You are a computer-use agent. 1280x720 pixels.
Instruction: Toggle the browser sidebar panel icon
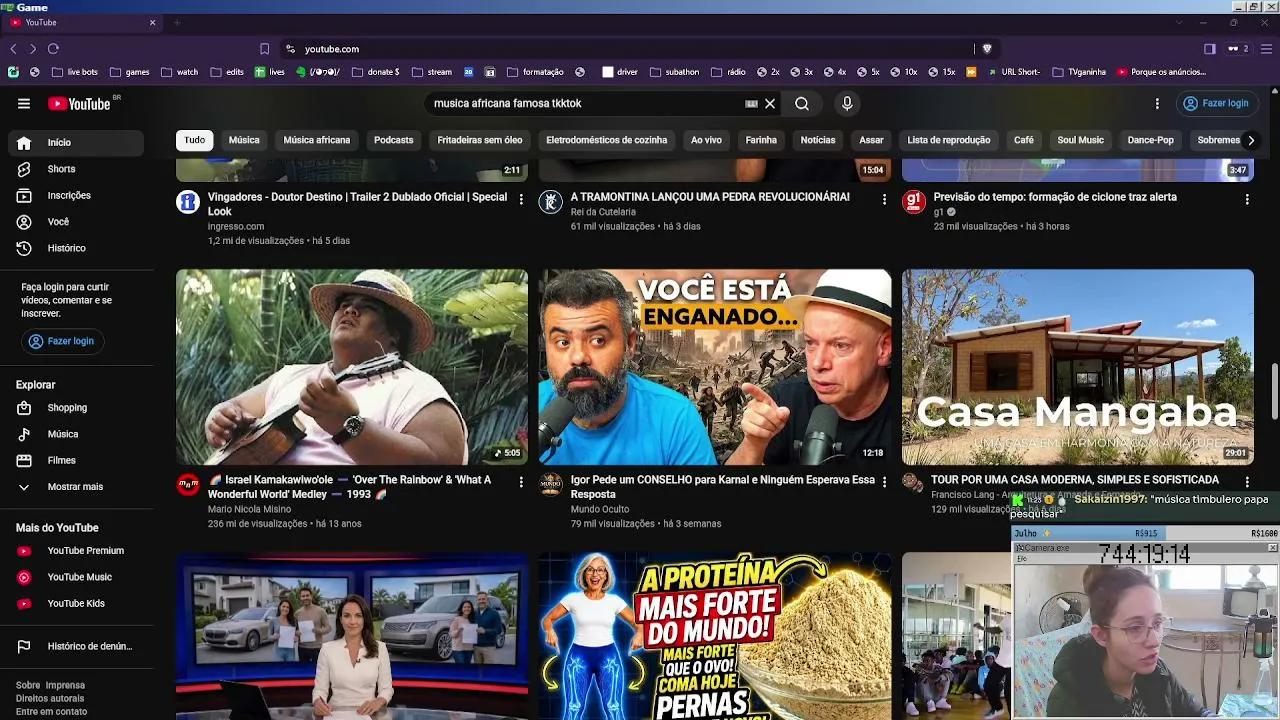(x=1210, y=48)
